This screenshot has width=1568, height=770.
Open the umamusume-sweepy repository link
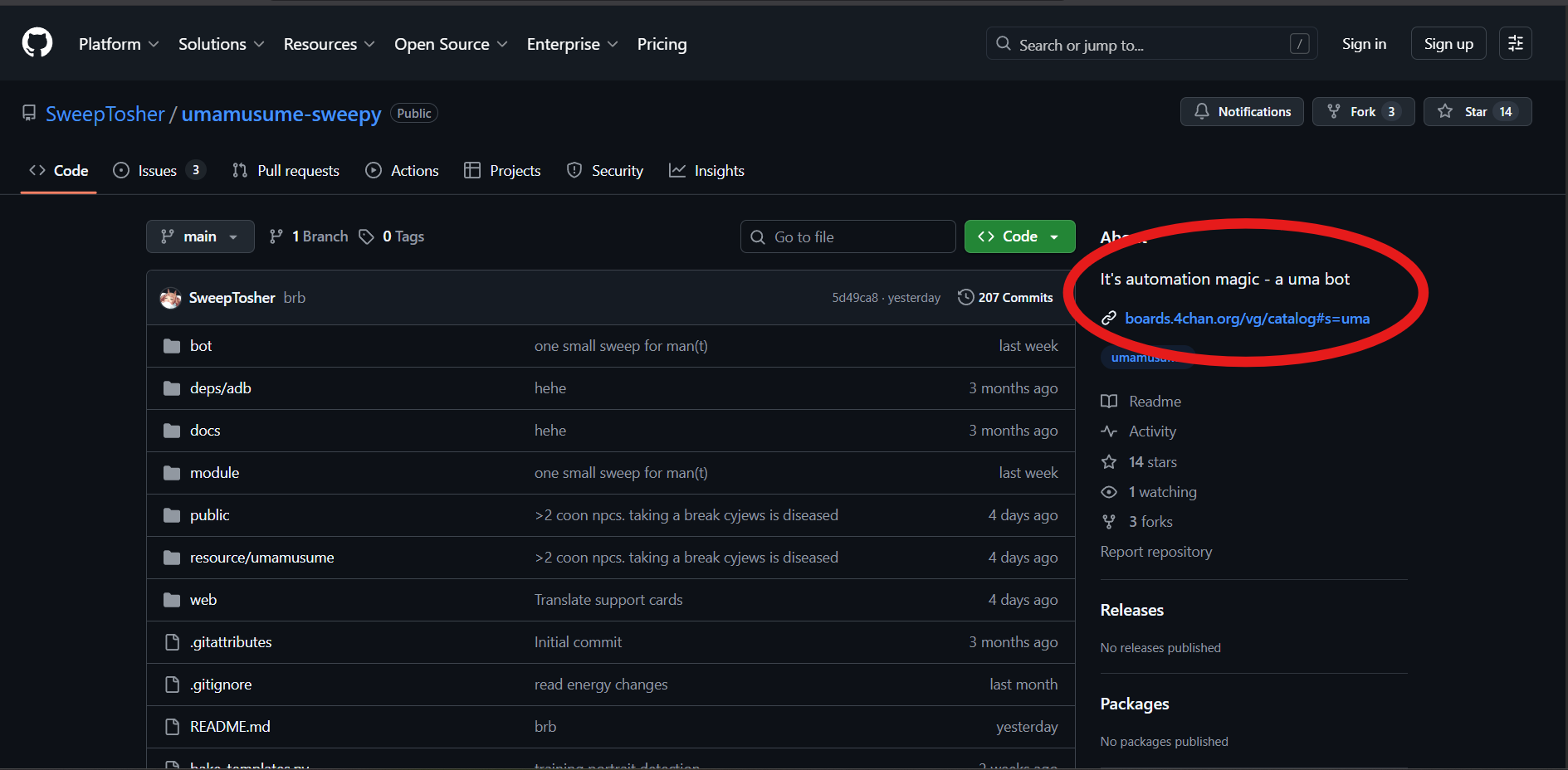pyautogui.click(x=281, y=114)
